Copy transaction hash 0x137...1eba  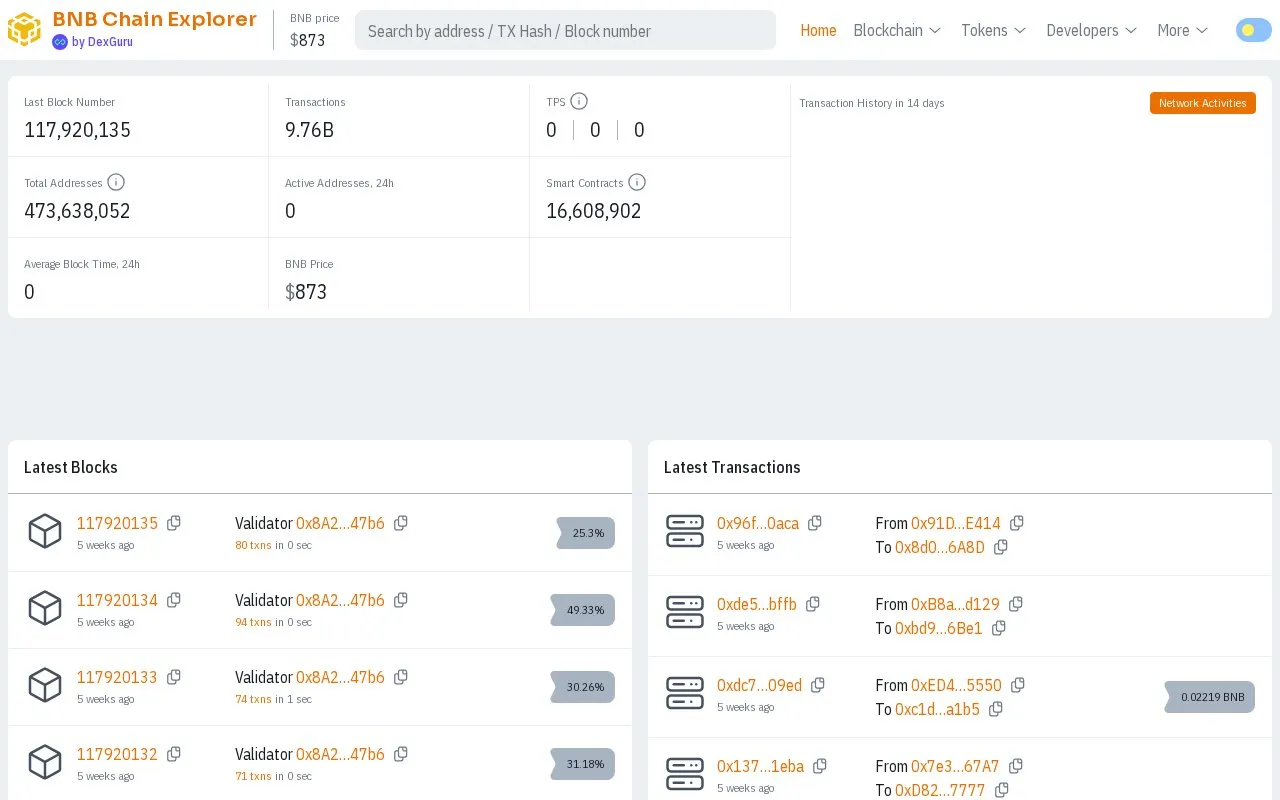820,766
